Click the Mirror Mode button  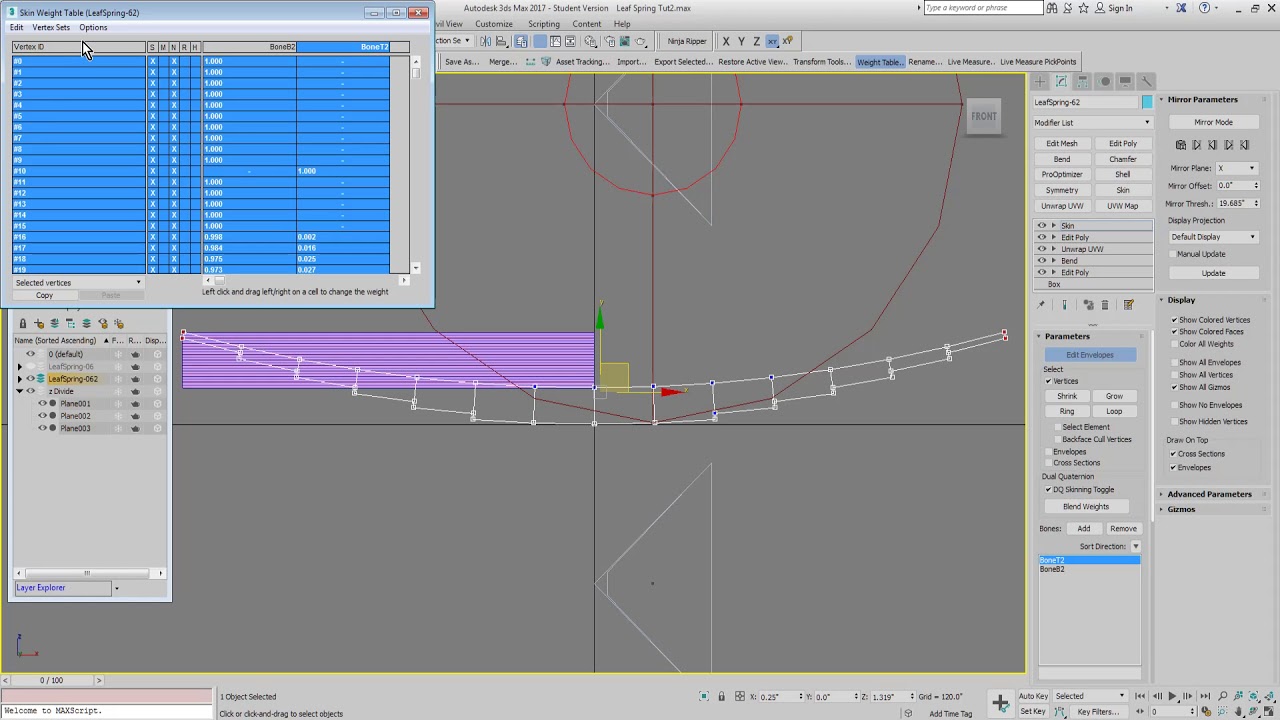tap(1213, 122)
